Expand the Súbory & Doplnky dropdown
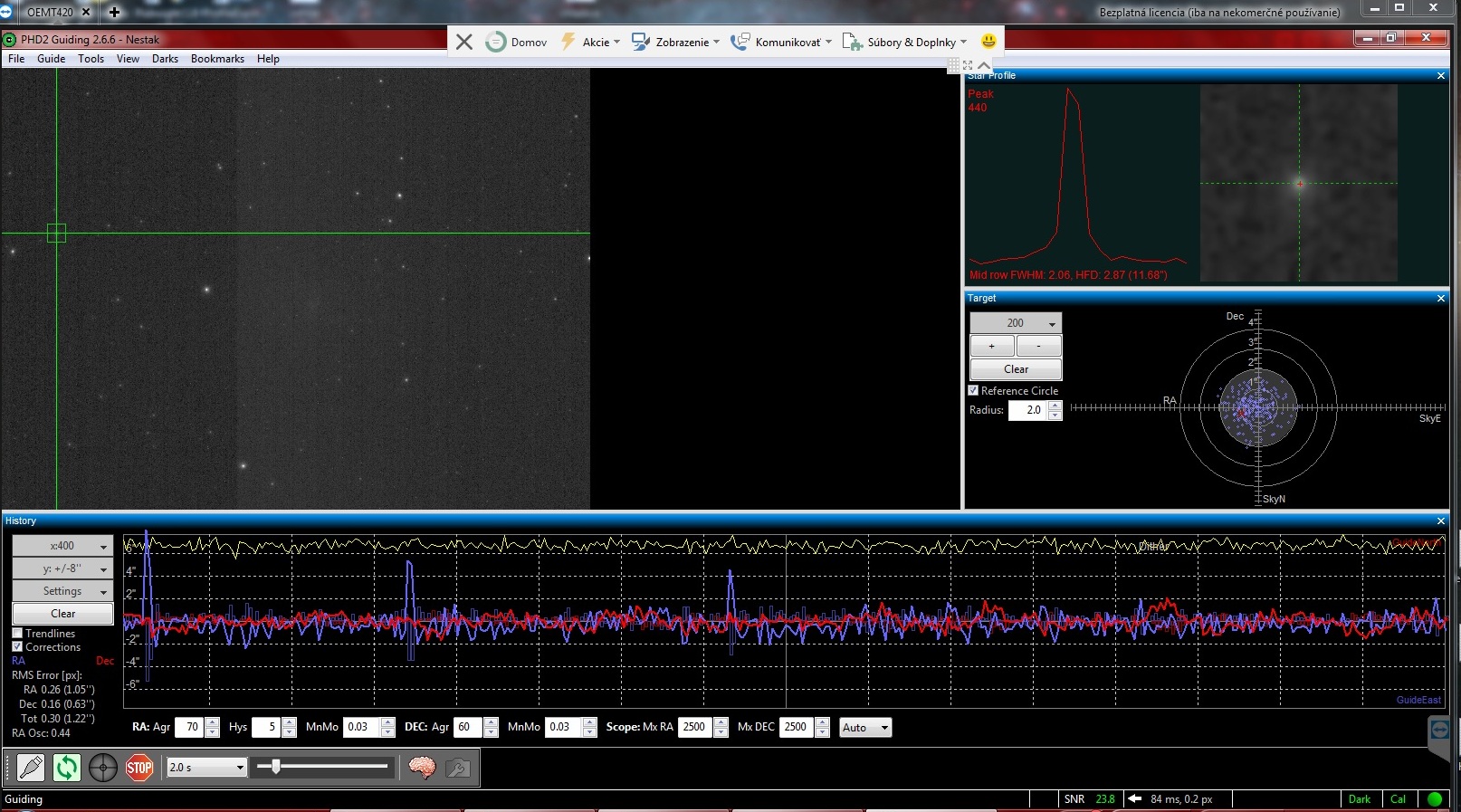Screen dimensions: 1461x812 click(x=905, y=42)
